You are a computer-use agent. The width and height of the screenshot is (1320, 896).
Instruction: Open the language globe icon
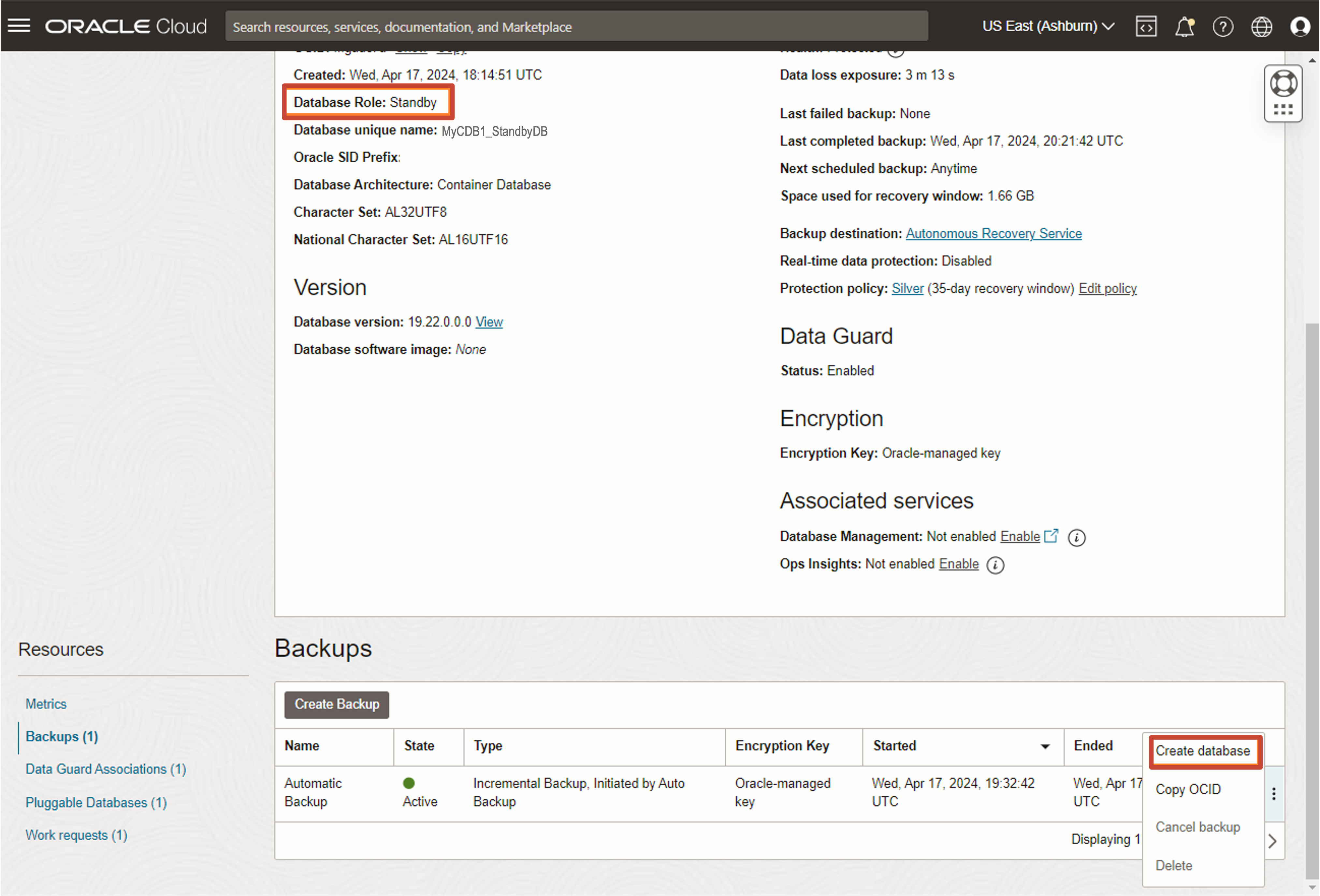click(x=1261, y=26)
